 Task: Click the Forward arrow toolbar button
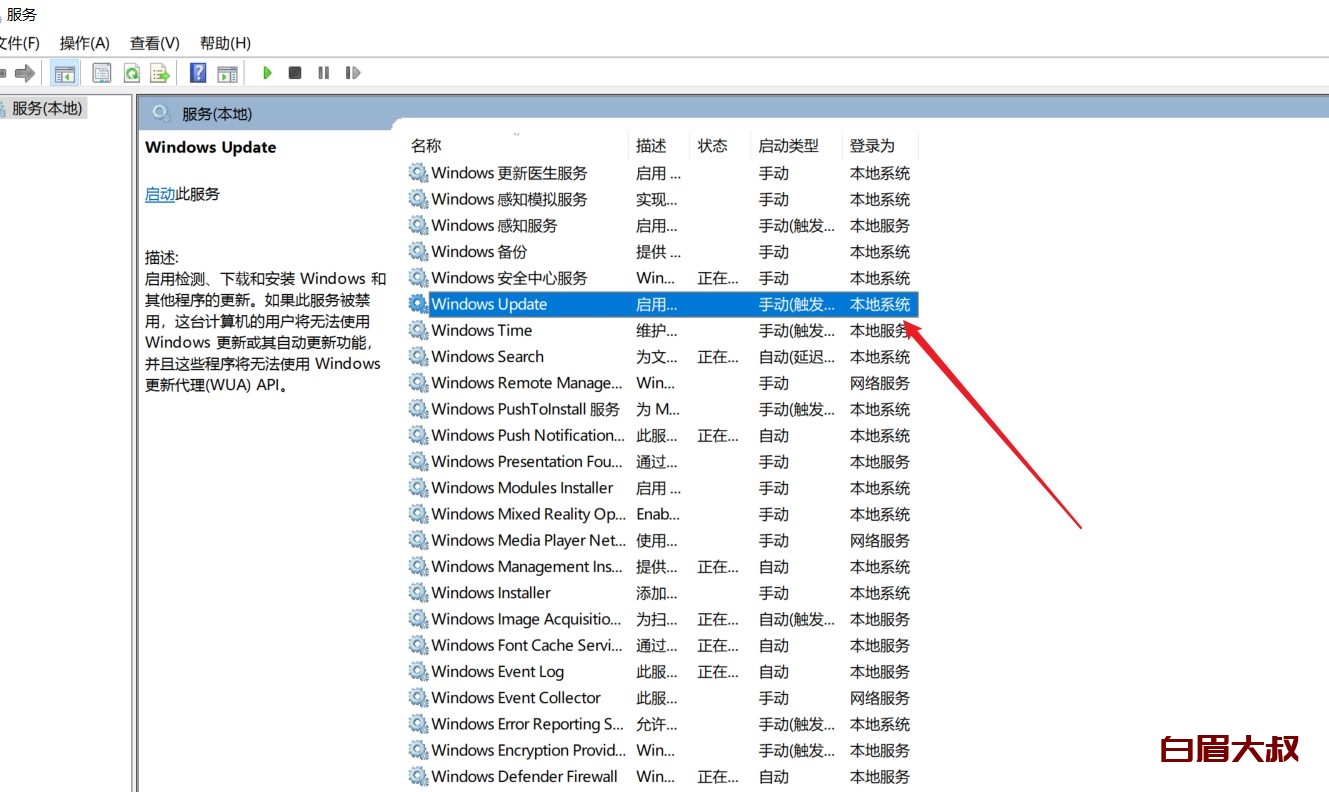25,73
